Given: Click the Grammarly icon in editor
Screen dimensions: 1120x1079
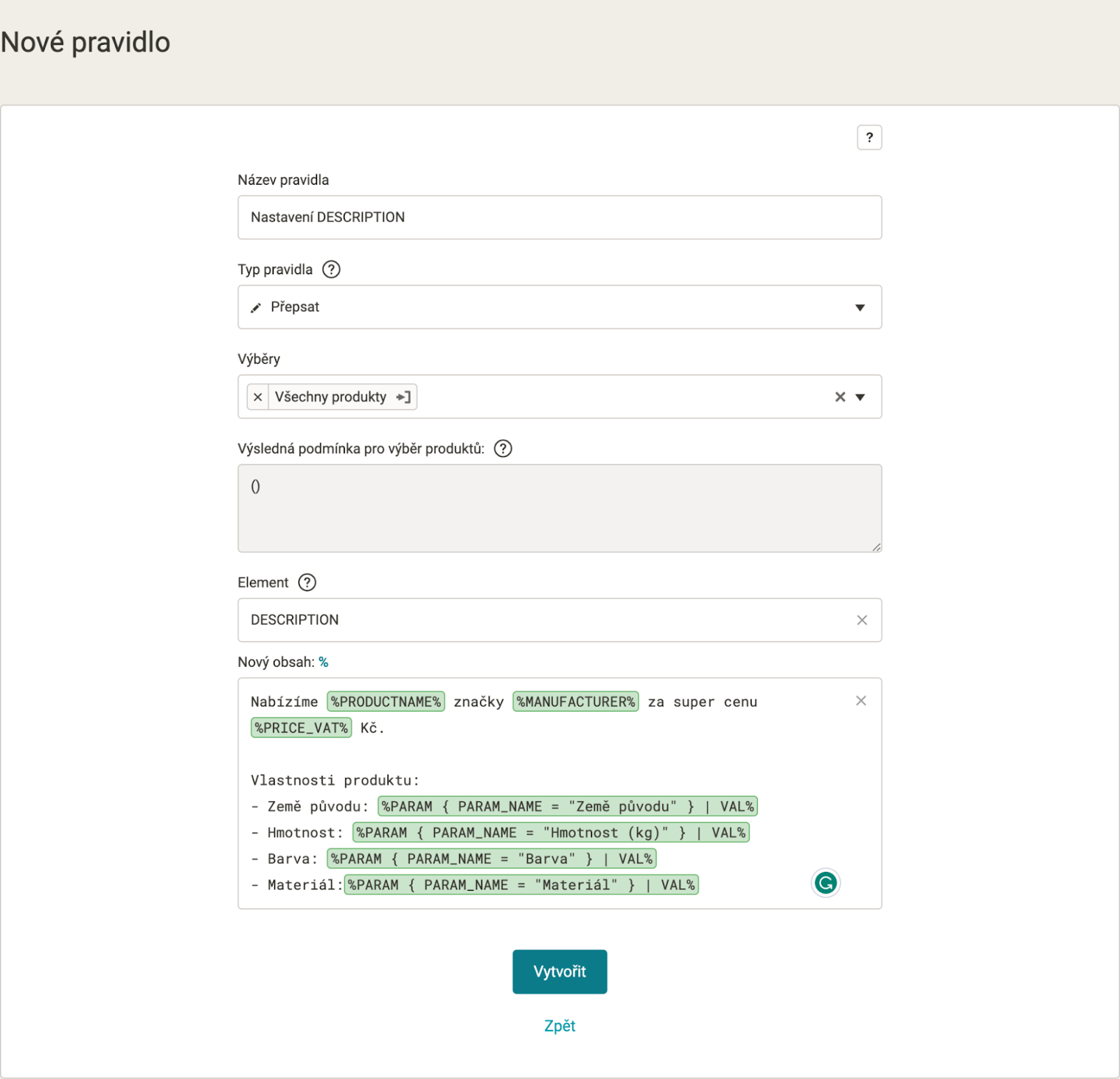Looking at the screenshot, I should [826, 883].
